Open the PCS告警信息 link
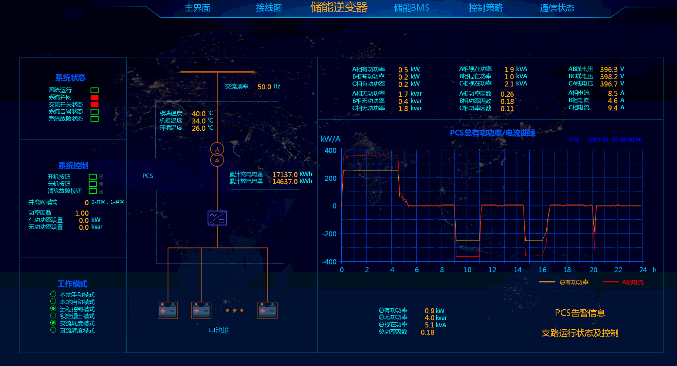Image resolution: width=677 pixels, height=366 pixels. [580, 313]
